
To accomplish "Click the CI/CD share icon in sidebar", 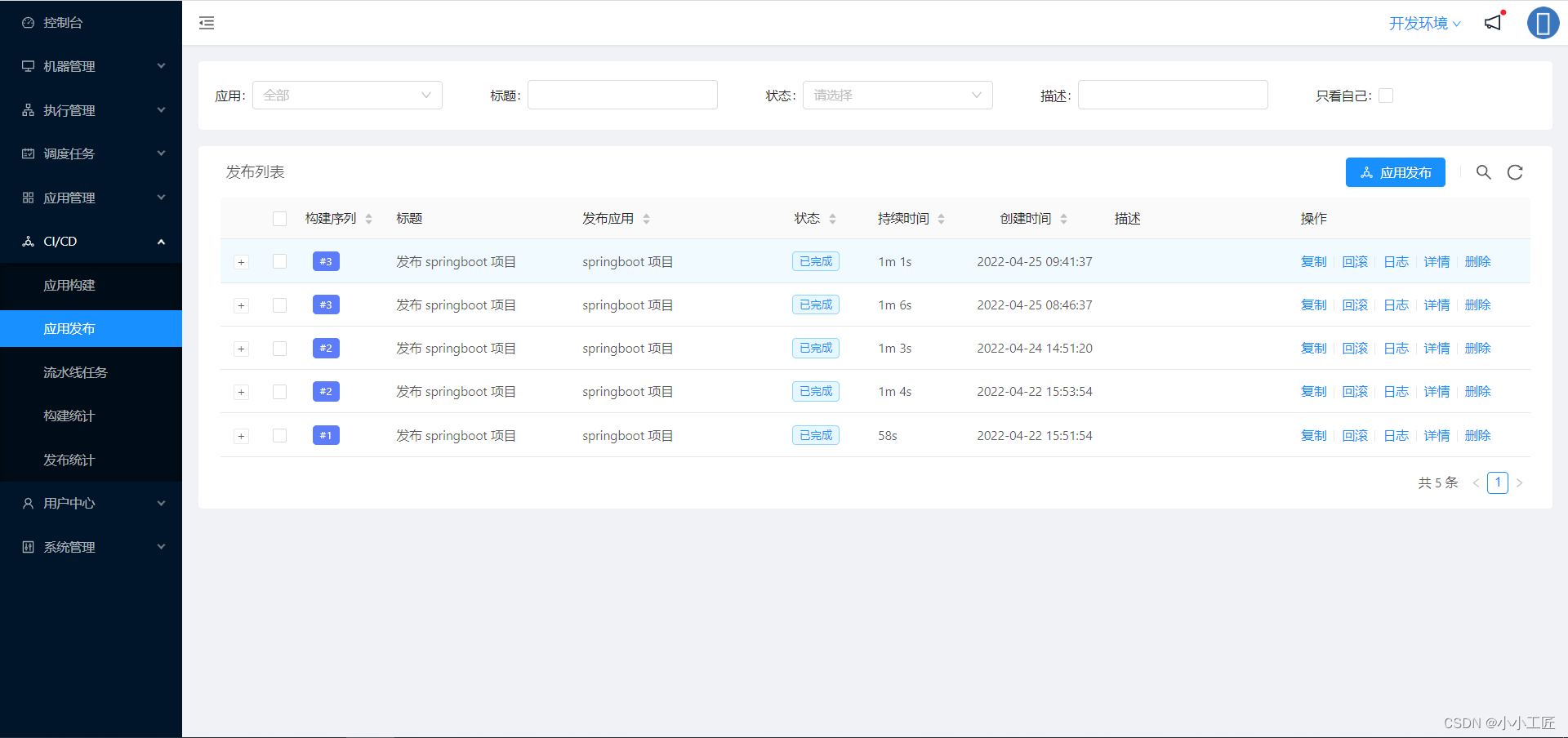I will pos(27,241).
